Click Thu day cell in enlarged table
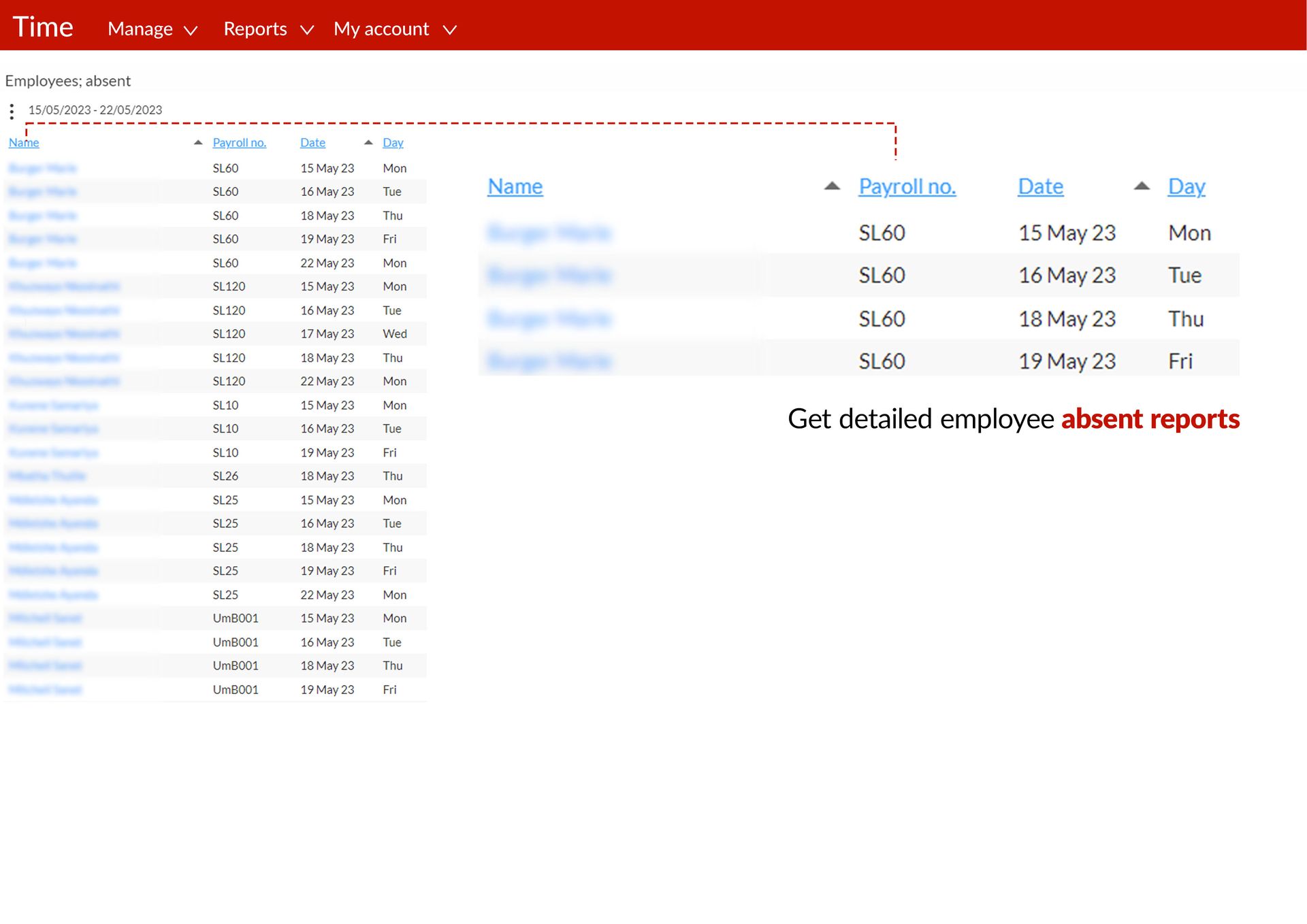The height and width of the screenshot is (924, 1307). pos(1186,319)
